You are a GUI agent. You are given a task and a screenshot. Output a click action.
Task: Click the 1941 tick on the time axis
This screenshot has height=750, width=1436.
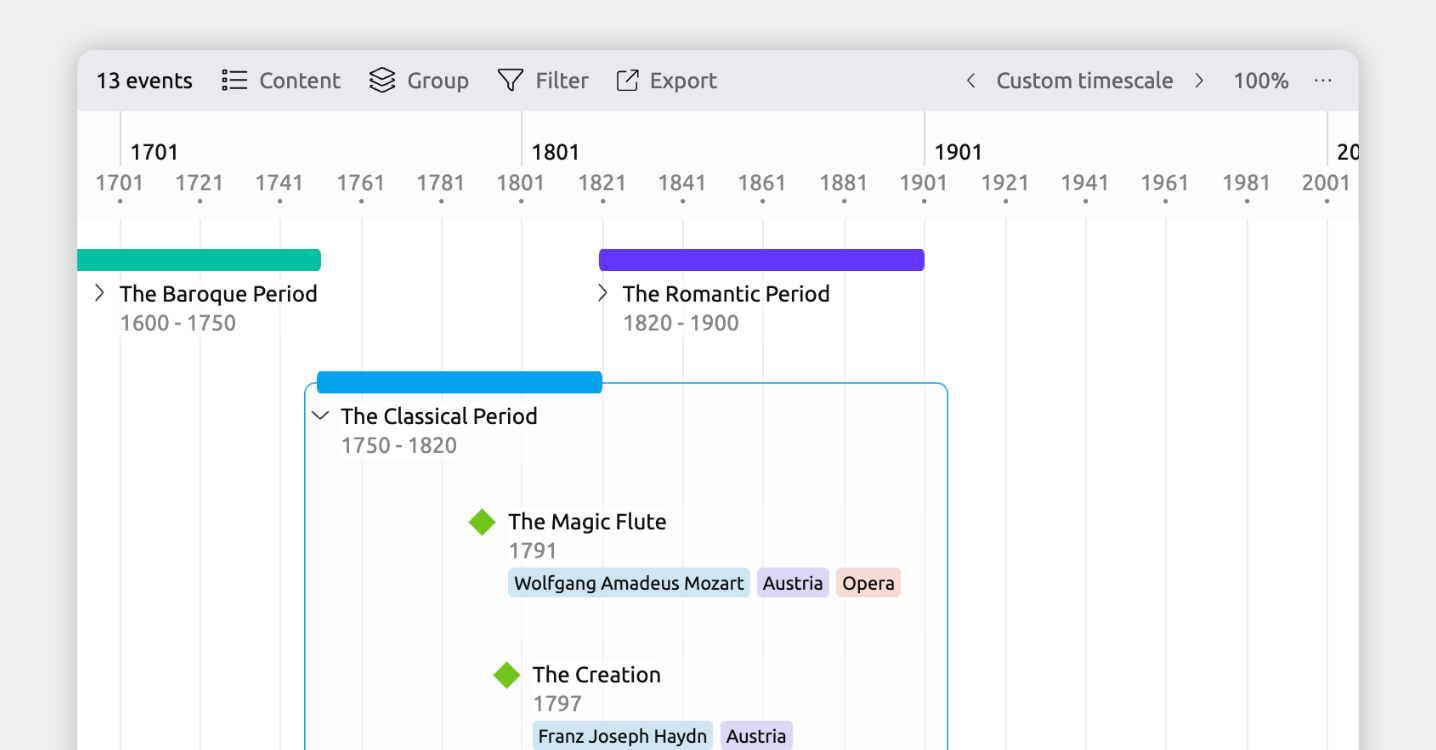[x=1085, y=183]
